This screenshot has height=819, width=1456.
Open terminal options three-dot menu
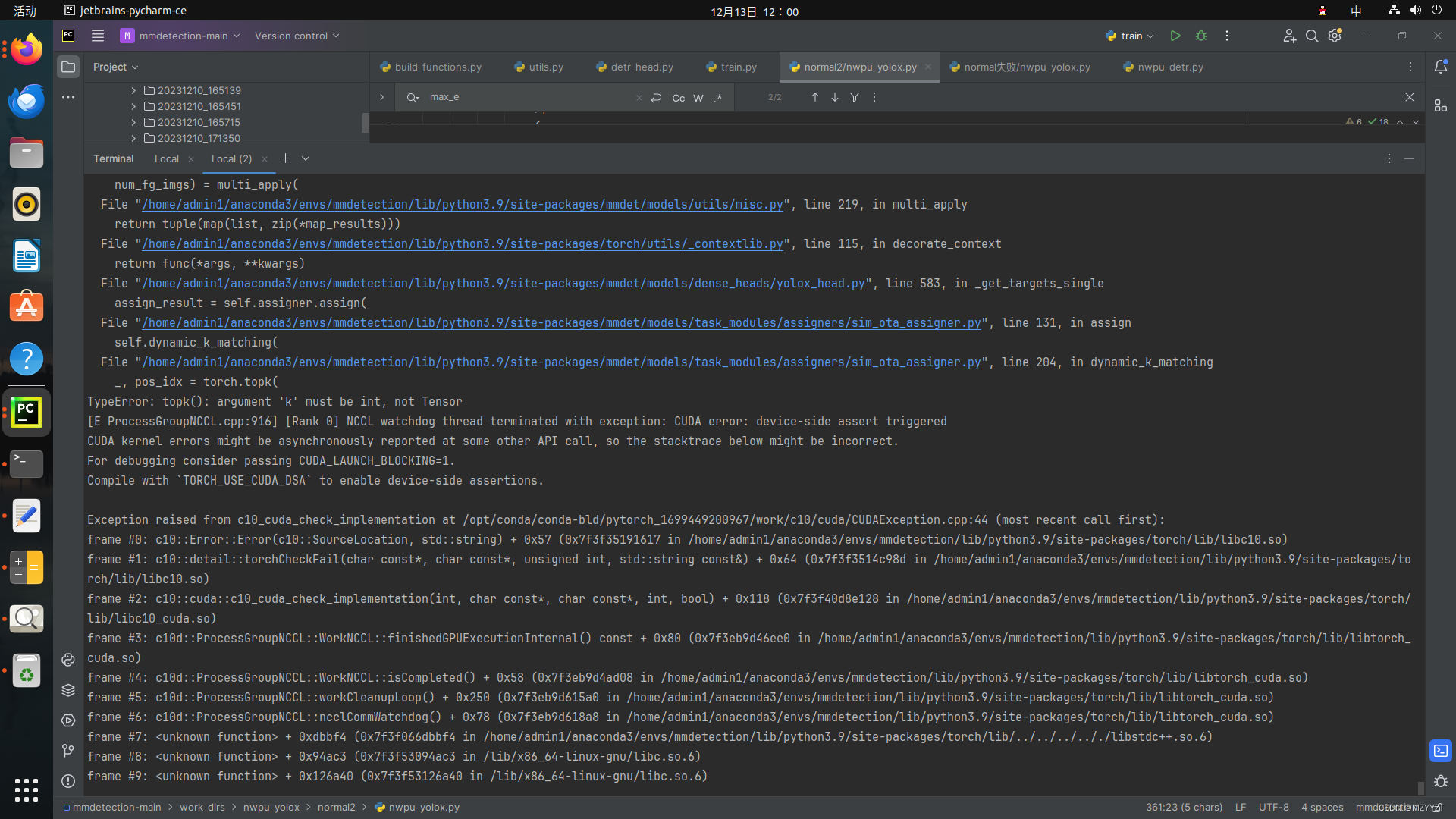coord(1389,158)
